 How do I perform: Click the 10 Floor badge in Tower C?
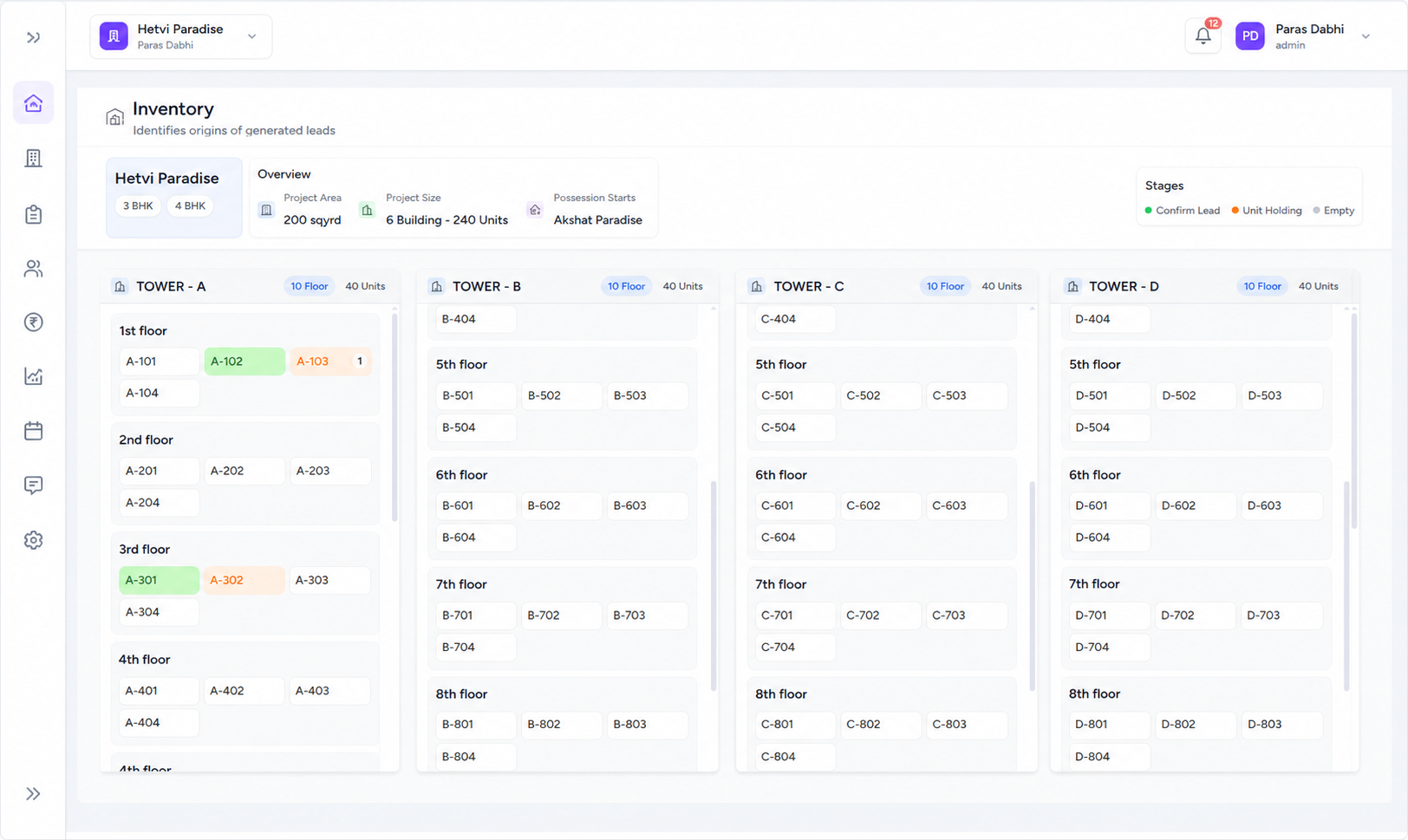(x=945, y=286)
